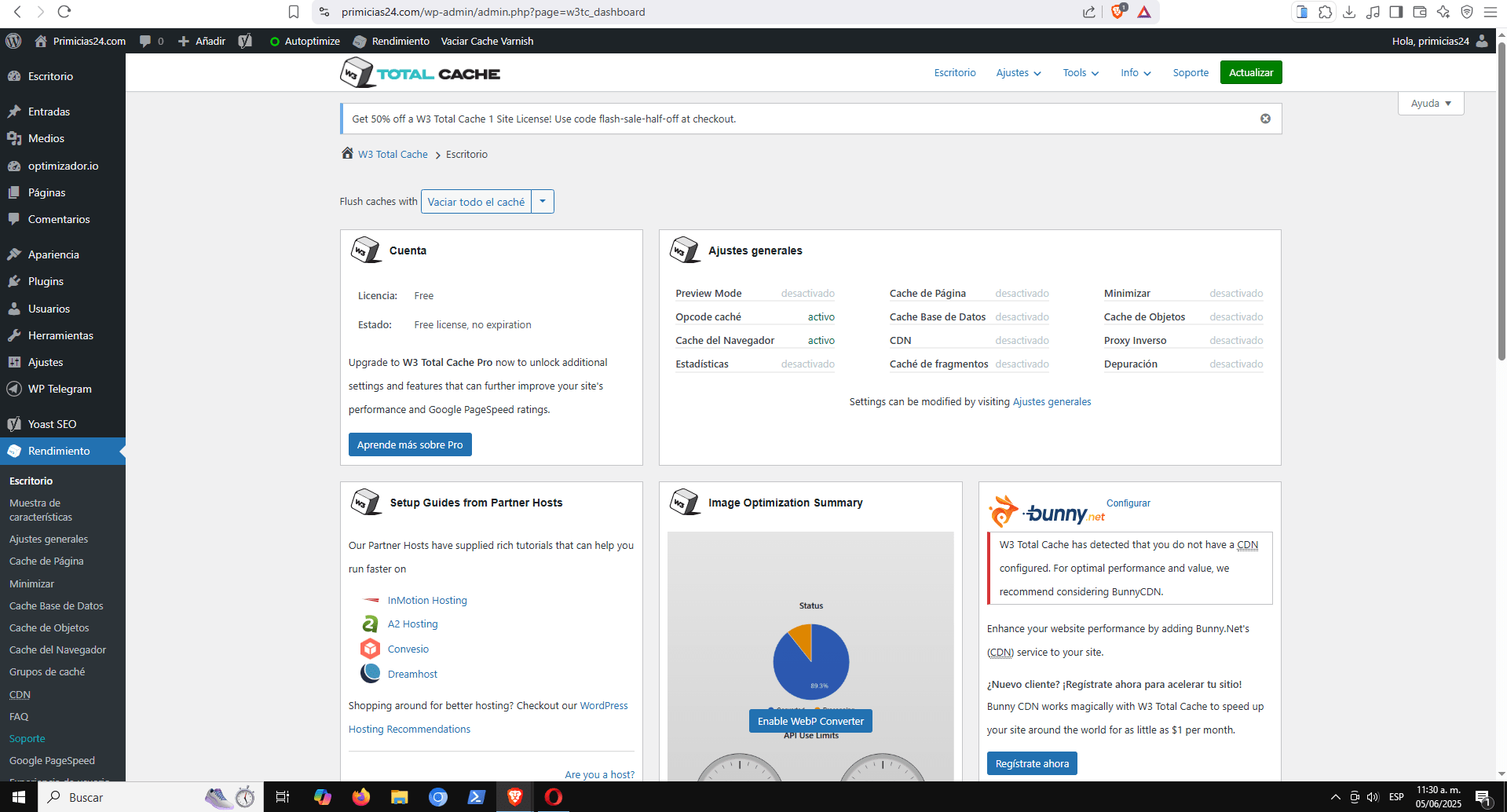Click Vaciar todo el caché button
Viewport: 1507px width, 812px height.
pos(476,202)
